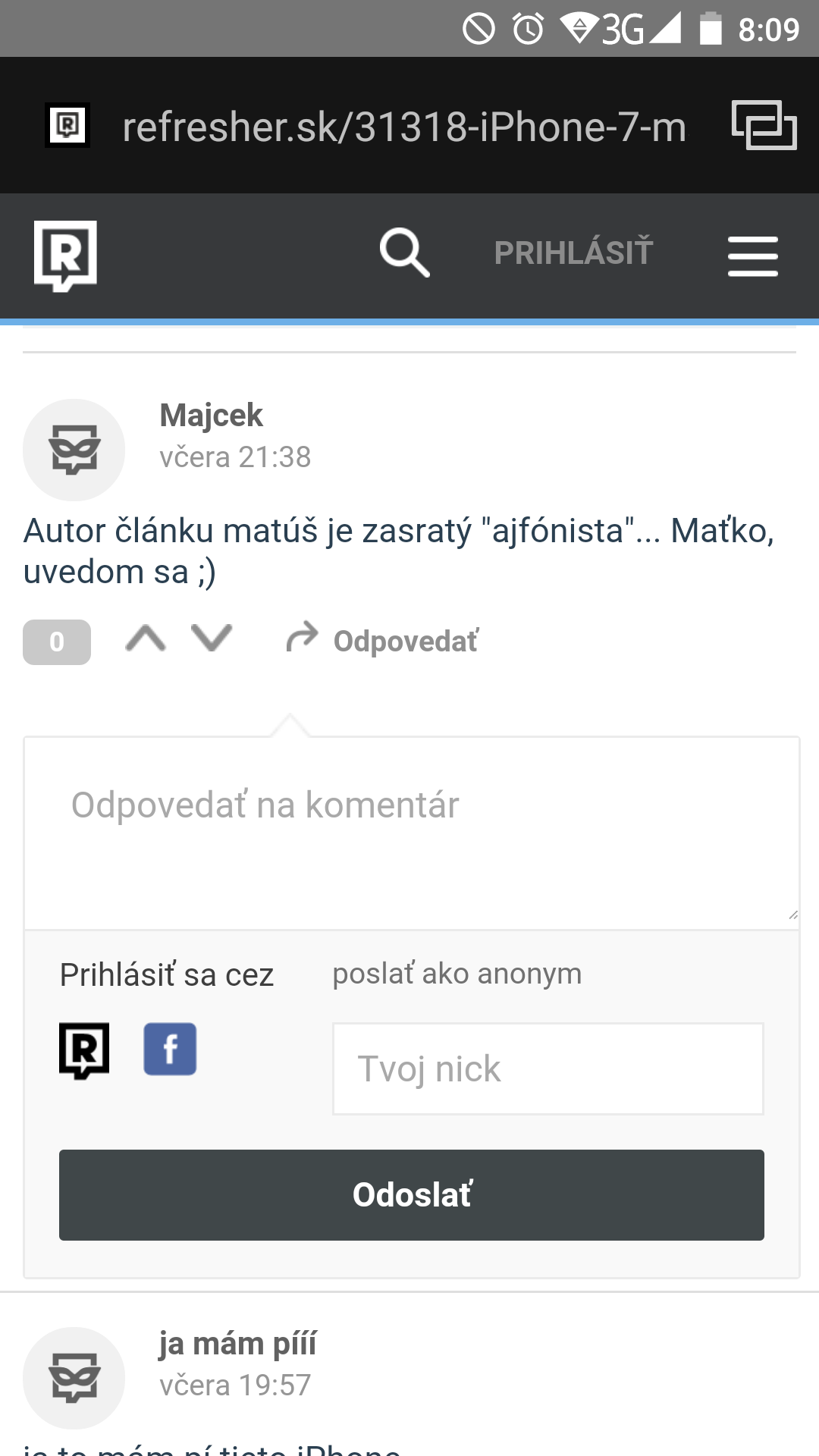Click Majcek's avatar image
This screenshot has height=1456, width=819.
click(74, 450)
